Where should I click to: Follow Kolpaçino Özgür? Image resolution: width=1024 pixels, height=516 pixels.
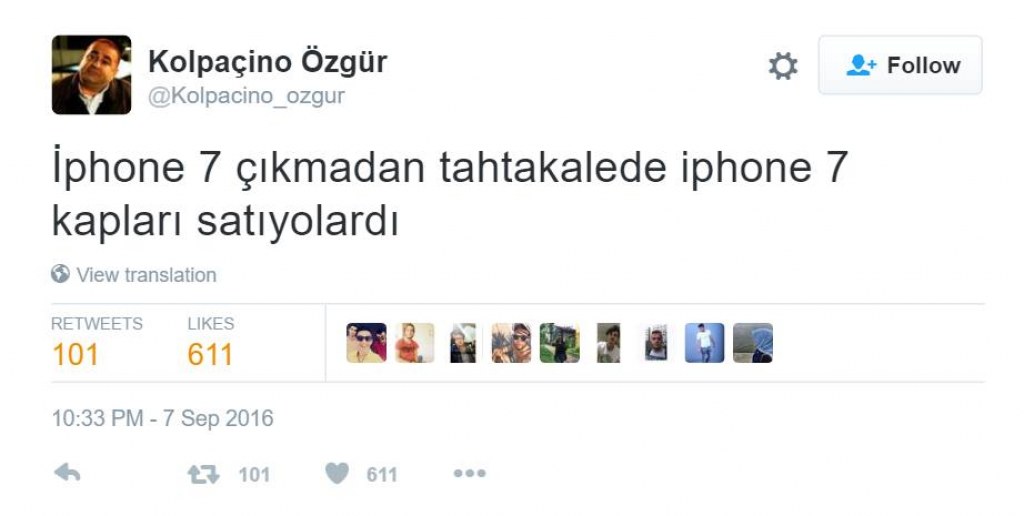900,65
